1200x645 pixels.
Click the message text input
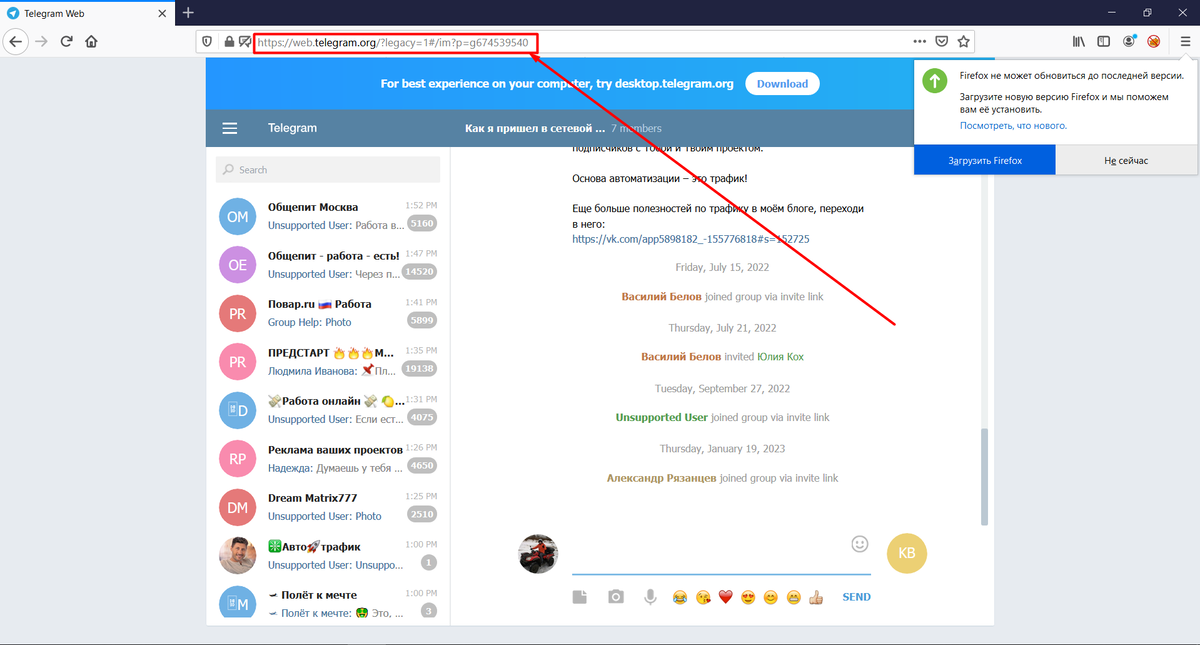click(721, 553)
